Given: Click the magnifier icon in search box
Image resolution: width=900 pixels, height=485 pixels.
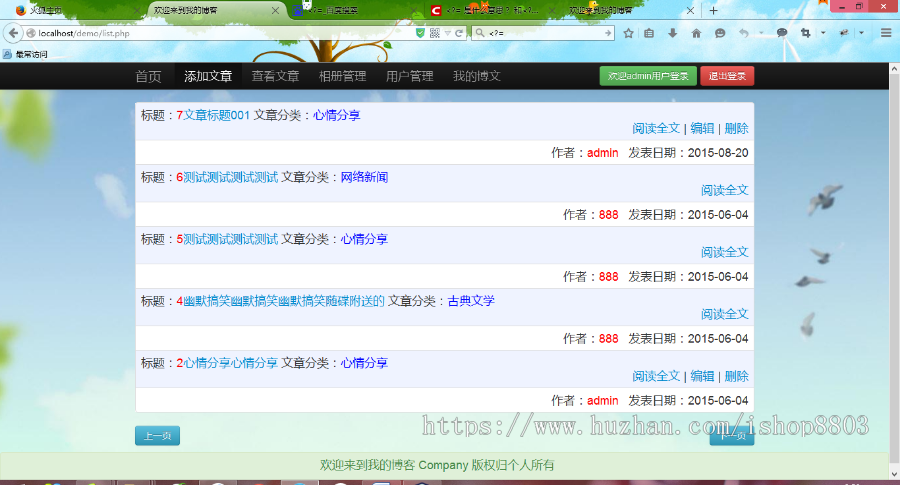Looking at the screenshot, I should pos(480,33).
